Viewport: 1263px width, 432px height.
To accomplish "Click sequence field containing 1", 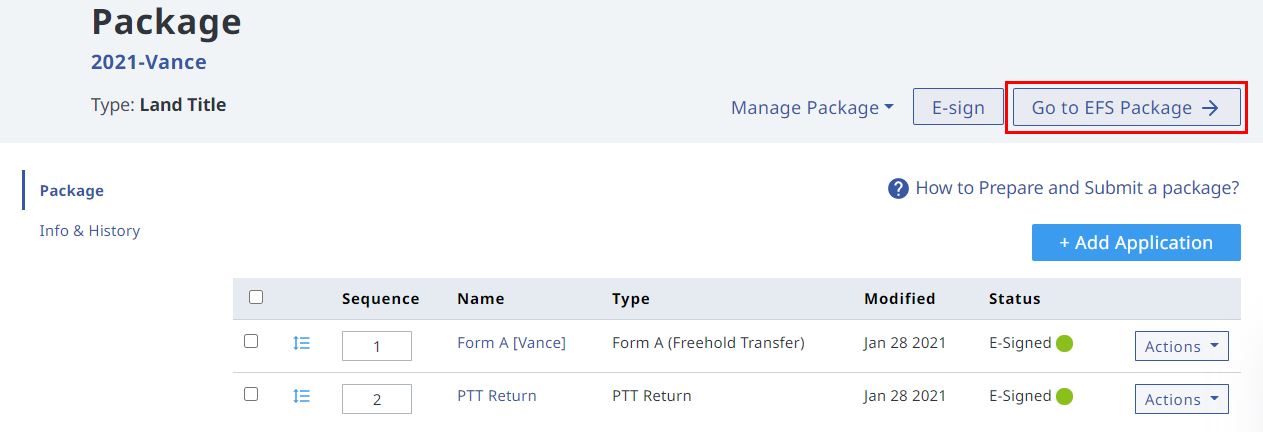I will click(x=377, y=346).
